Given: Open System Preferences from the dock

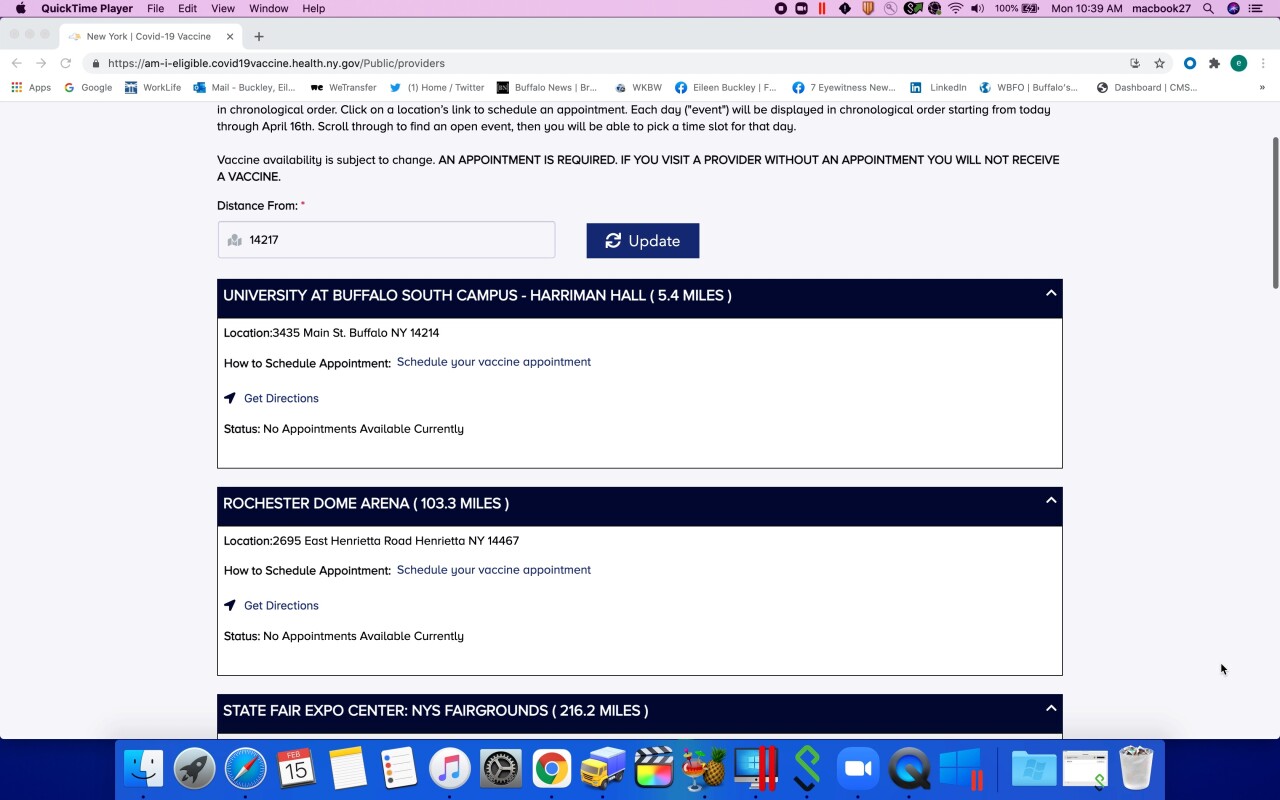Looking at the screenshot, I should pyautogui.click(x=501, y=769).
